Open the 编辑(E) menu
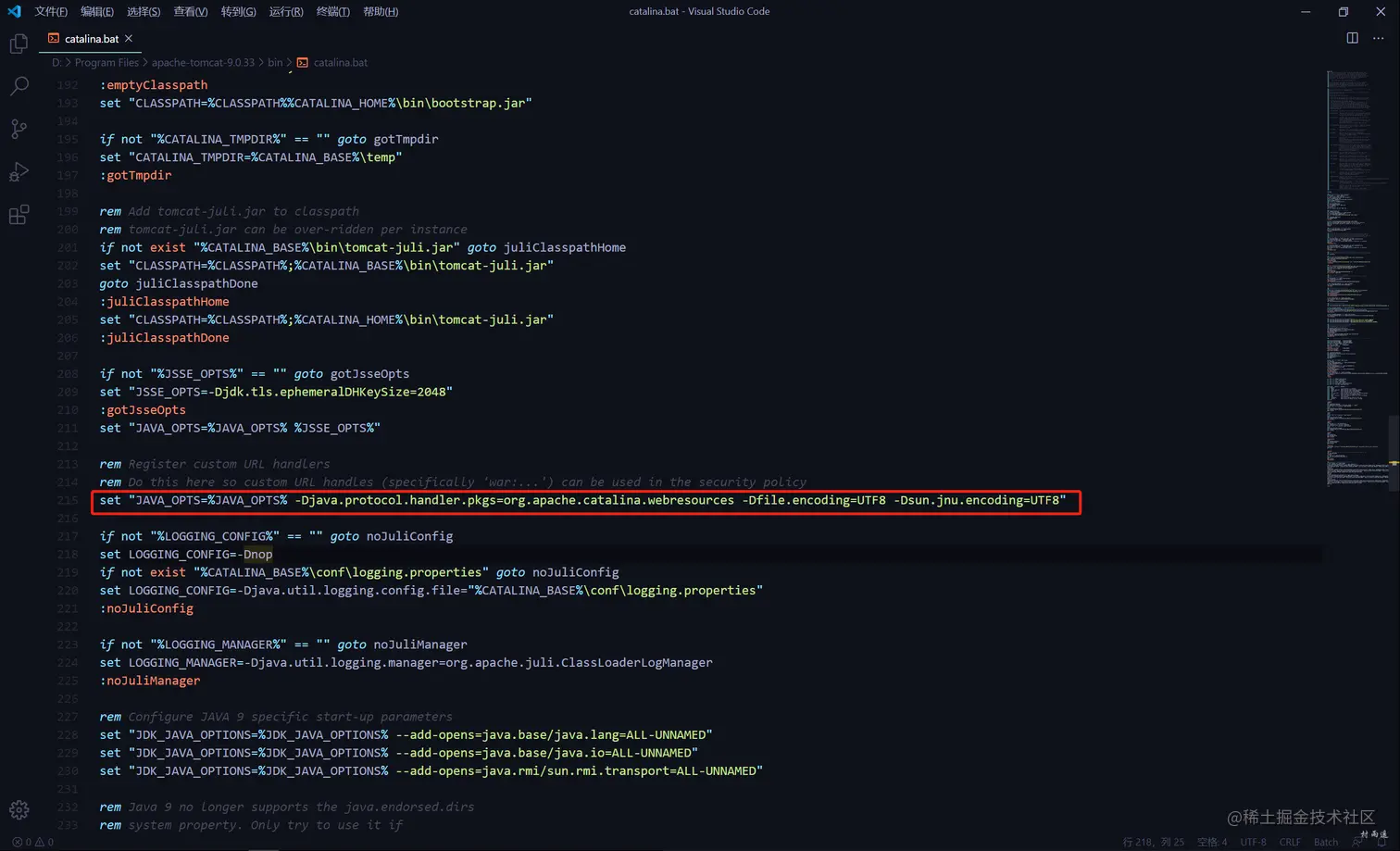 [97, 11]
